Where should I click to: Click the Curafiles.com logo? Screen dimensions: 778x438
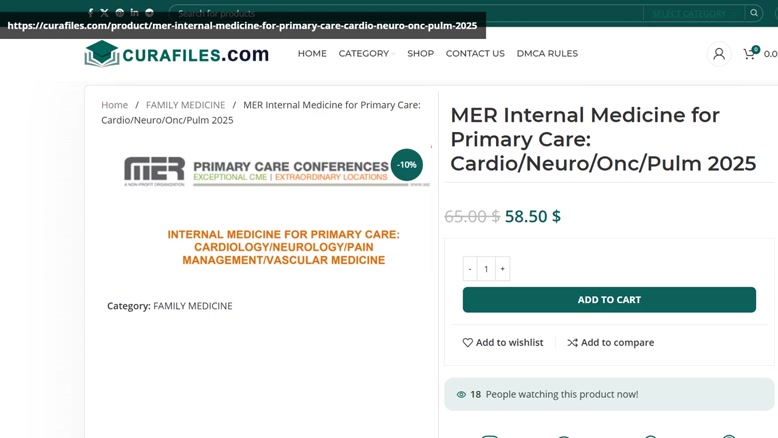177,54
